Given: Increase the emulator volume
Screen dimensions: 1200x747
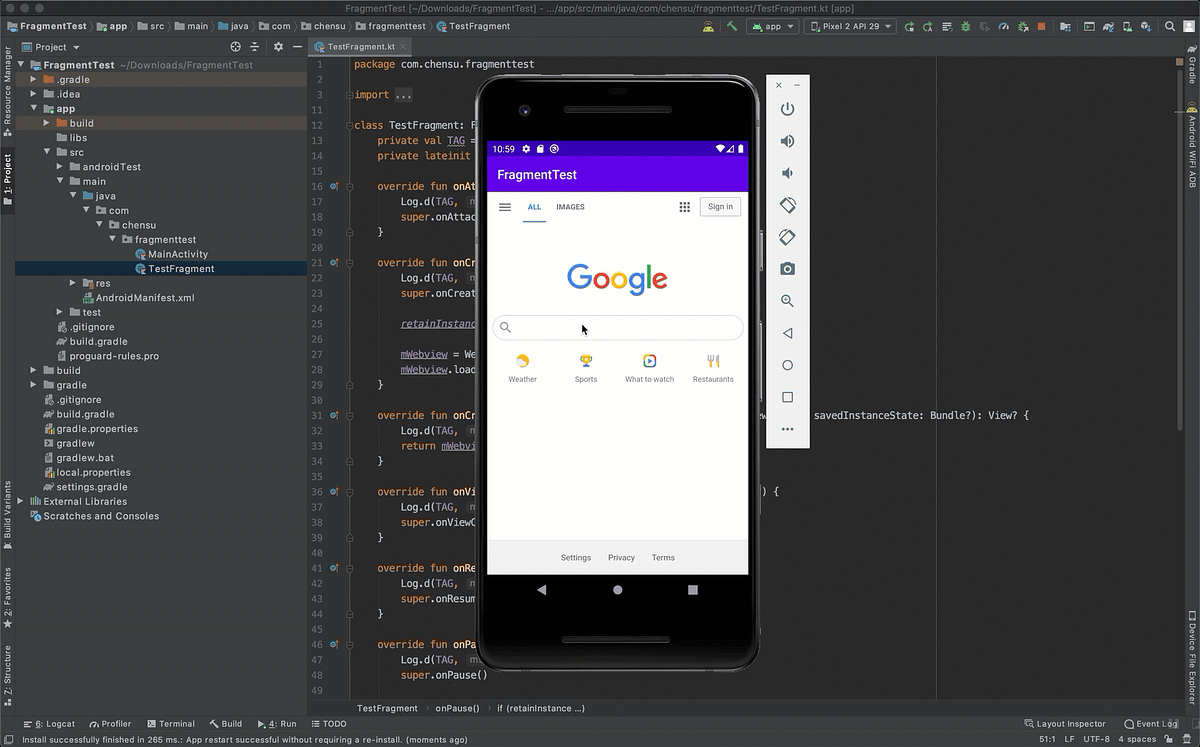Looking at the screenshot, I should click(788, 141).
